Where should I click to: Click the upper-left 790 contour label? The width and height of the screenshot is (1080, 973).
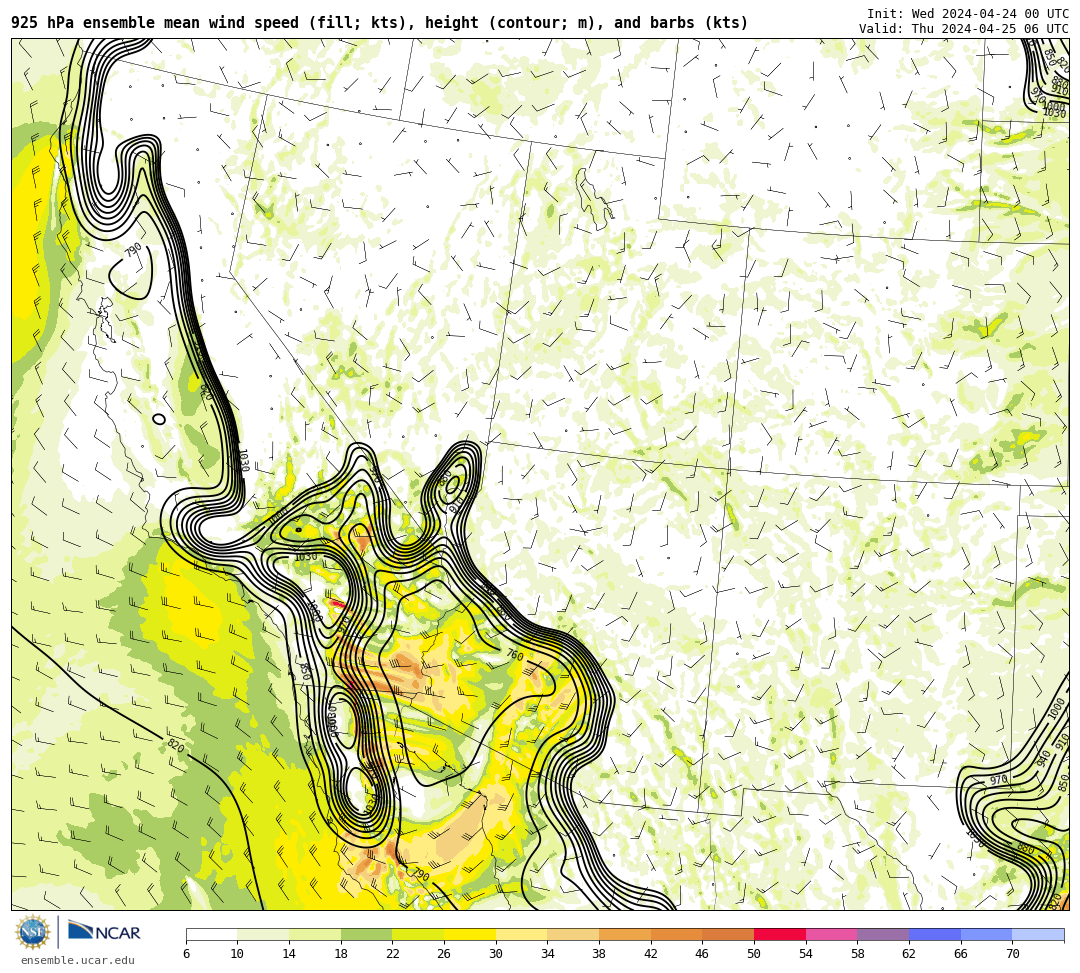pos(133,249)
